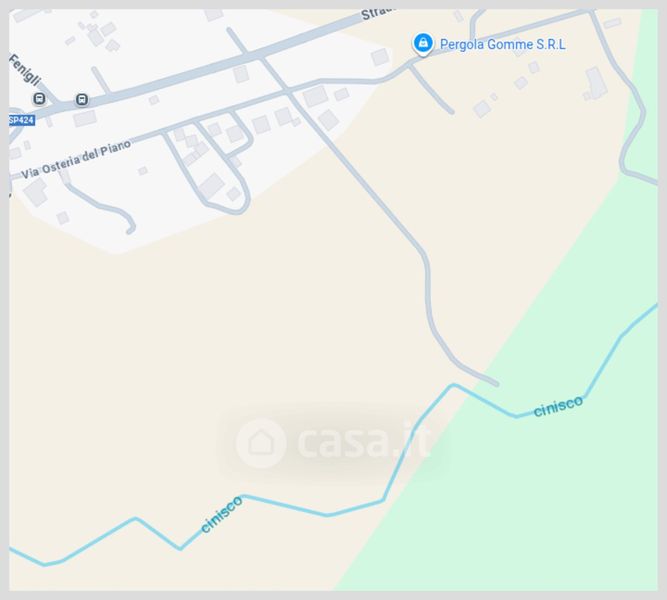
Task: Click the Via Osteria del Piano label
Action: 76,159
